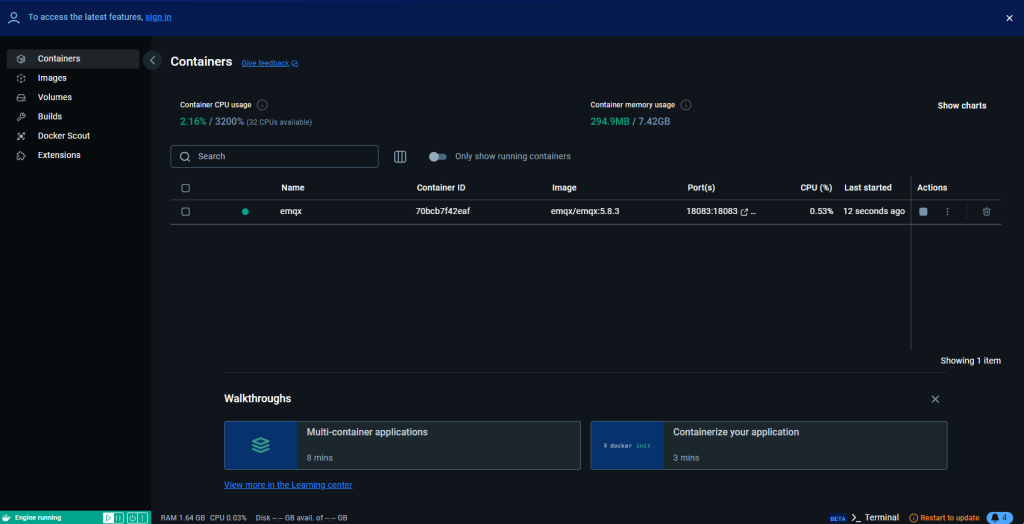The image size is (1024, 524).
Task: Click the emqx CPU value 0.53%
Action: click(x=822, y=212)
